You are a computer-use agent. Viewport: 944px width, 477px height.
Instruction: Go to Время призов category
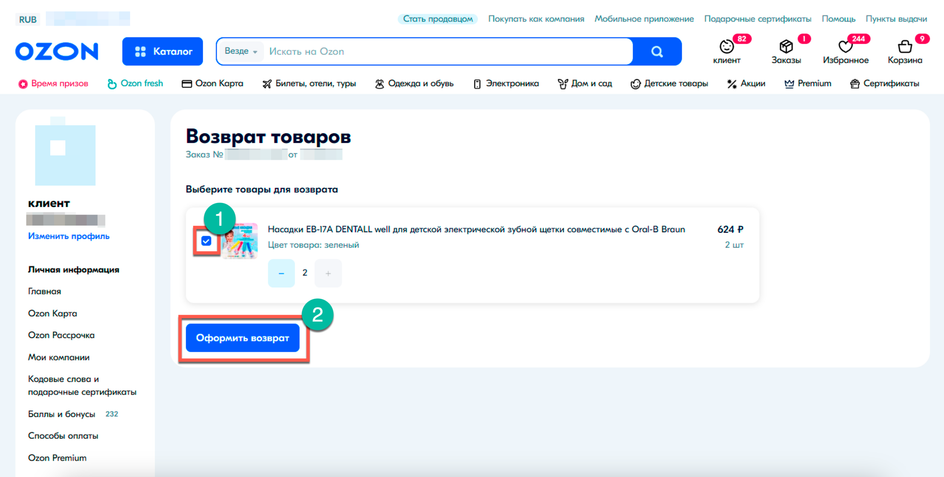(54, 84)
